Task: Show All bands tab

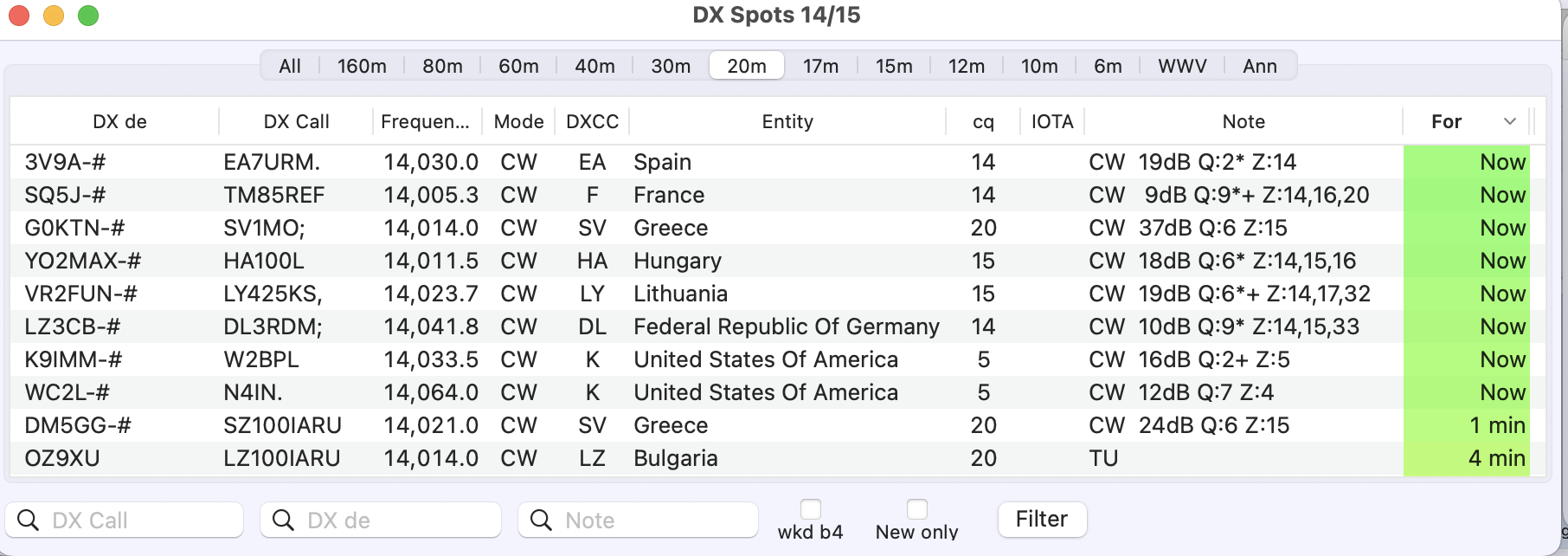Action: tap(290, 66)
